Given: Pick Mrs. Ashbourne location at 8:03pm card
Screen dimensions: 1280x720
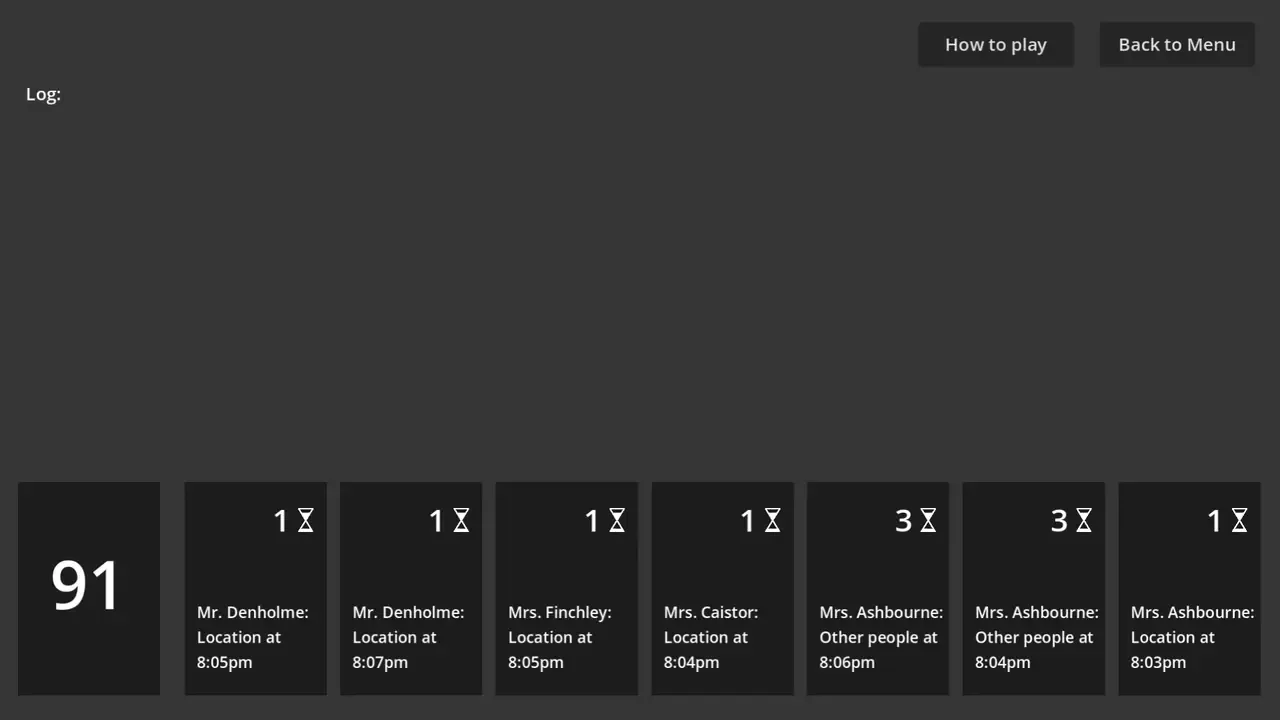Looking at the screenshot, I should [1190, 588].
